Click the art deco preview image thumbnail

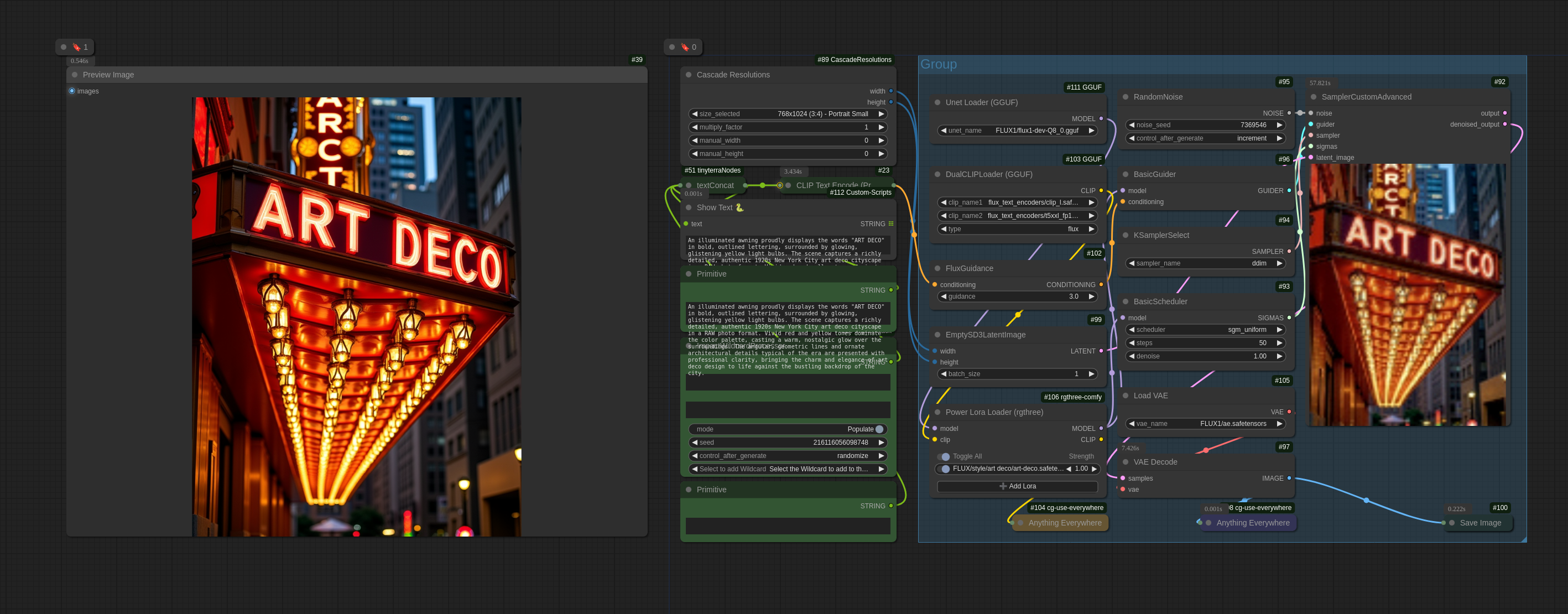356,316
